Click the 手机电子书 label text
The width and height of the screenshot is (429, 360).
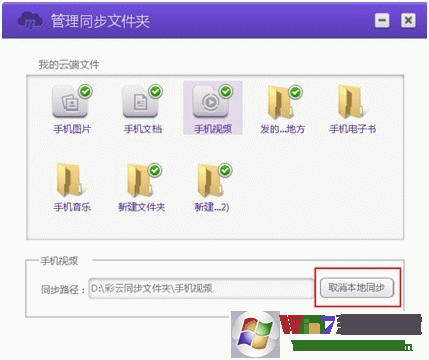[x=353, y=129]
